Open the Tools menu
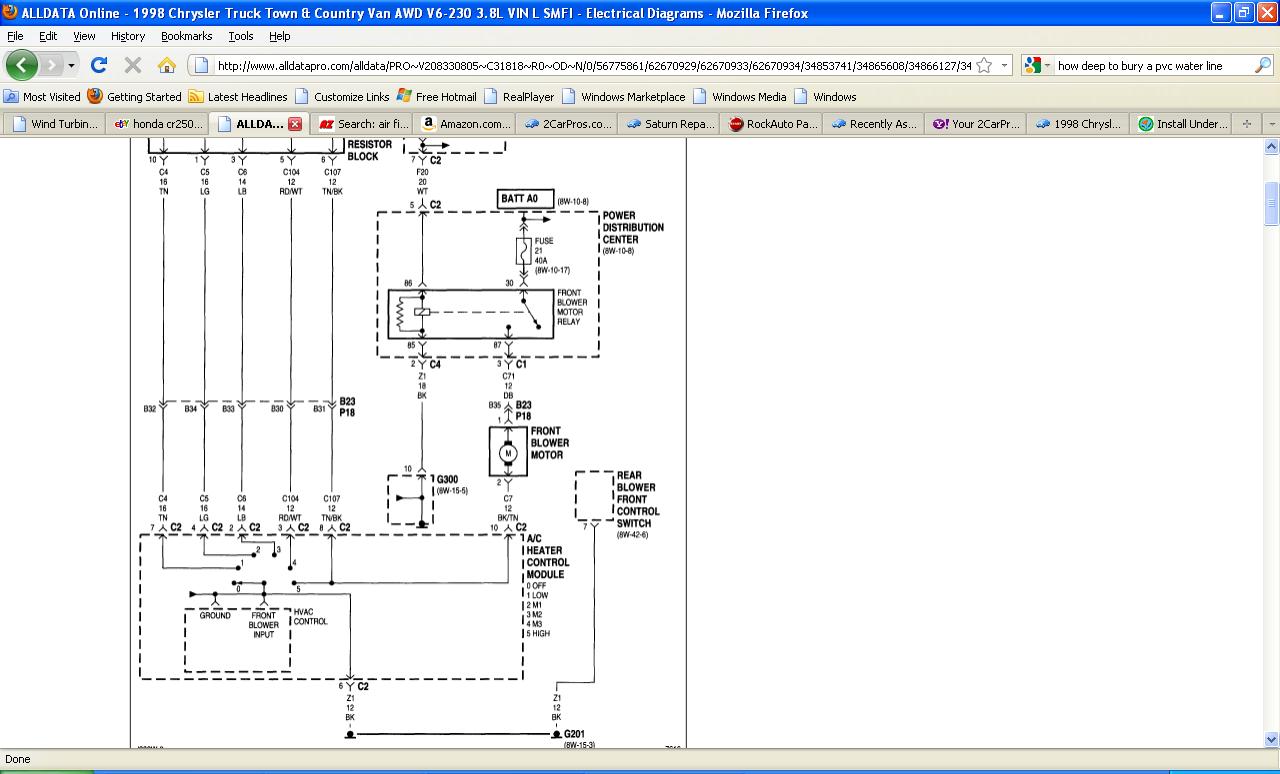 pos(240,36)
